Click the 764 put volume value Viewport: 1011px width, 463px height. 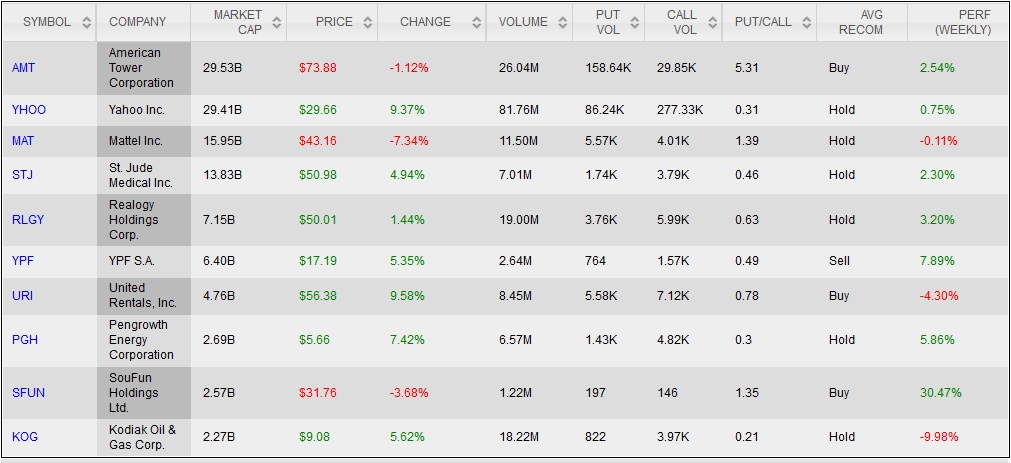tap(596, 261)
